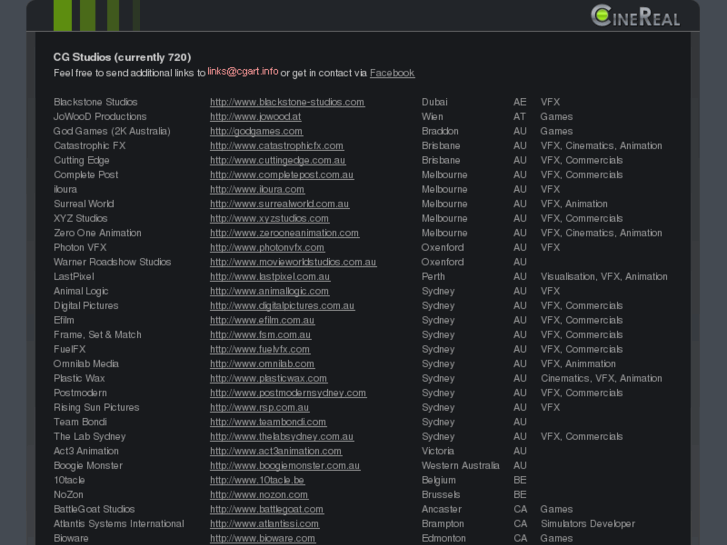Click the 'Dubai' city cell
This screenshot has width=727, height=545.
(x=434, y=102)
